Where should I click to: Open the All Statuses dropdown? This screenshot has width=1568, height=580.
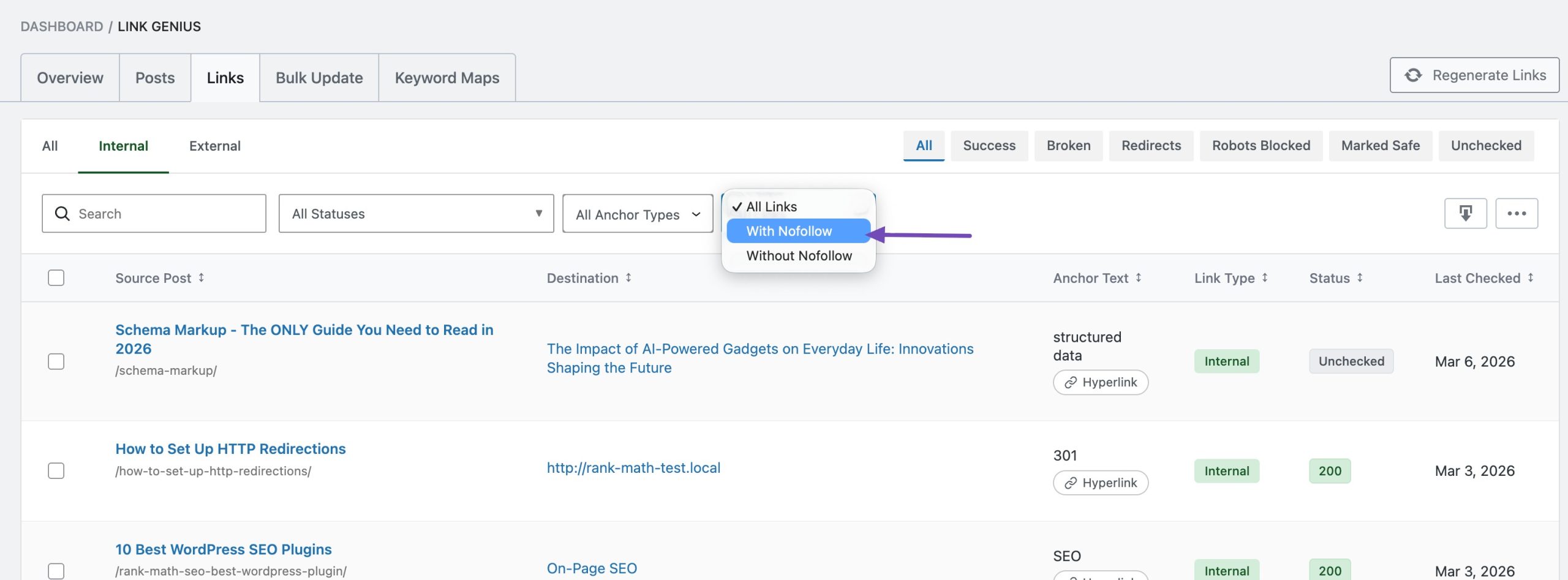(416, 214)
